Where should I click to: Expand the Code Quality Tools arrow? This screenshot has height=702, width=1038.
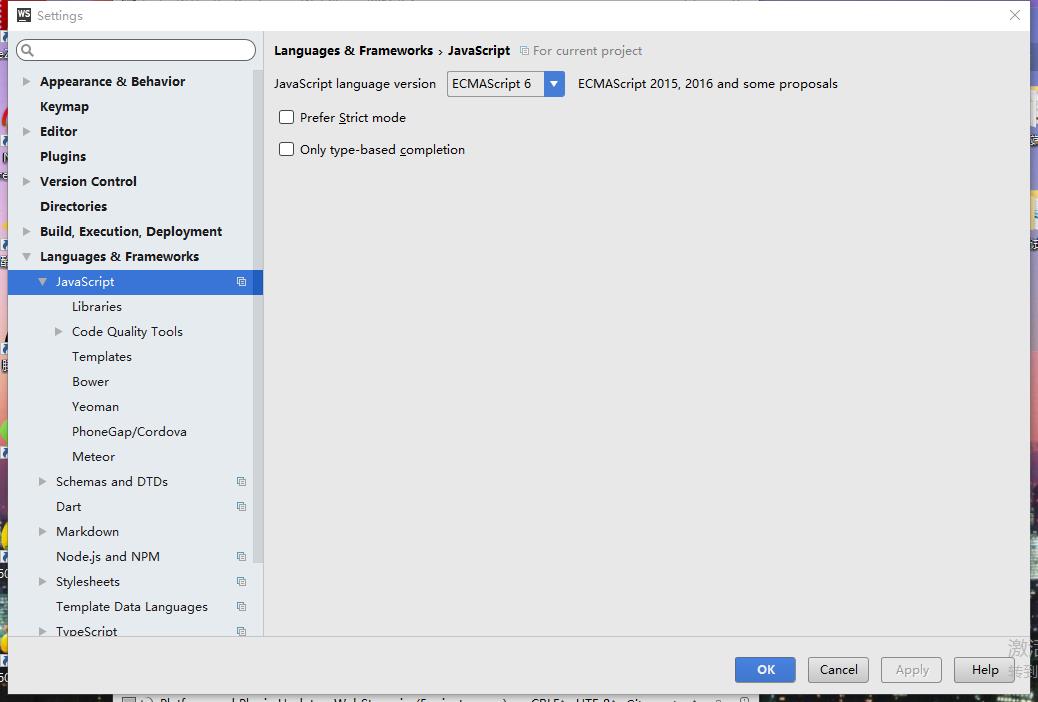click(x=58, y=331)
